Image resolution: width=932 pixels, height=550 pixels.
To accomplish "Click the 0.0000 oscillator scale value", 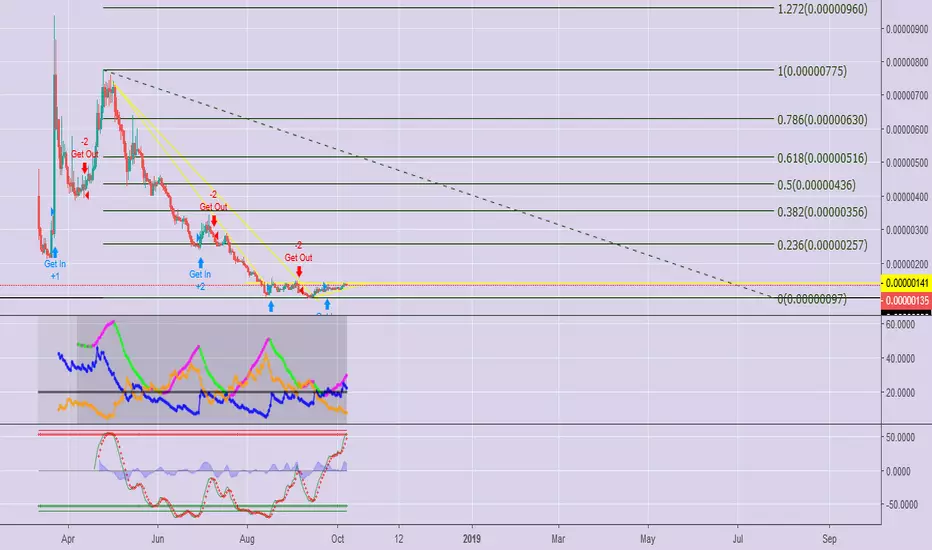I will (898, 471).
